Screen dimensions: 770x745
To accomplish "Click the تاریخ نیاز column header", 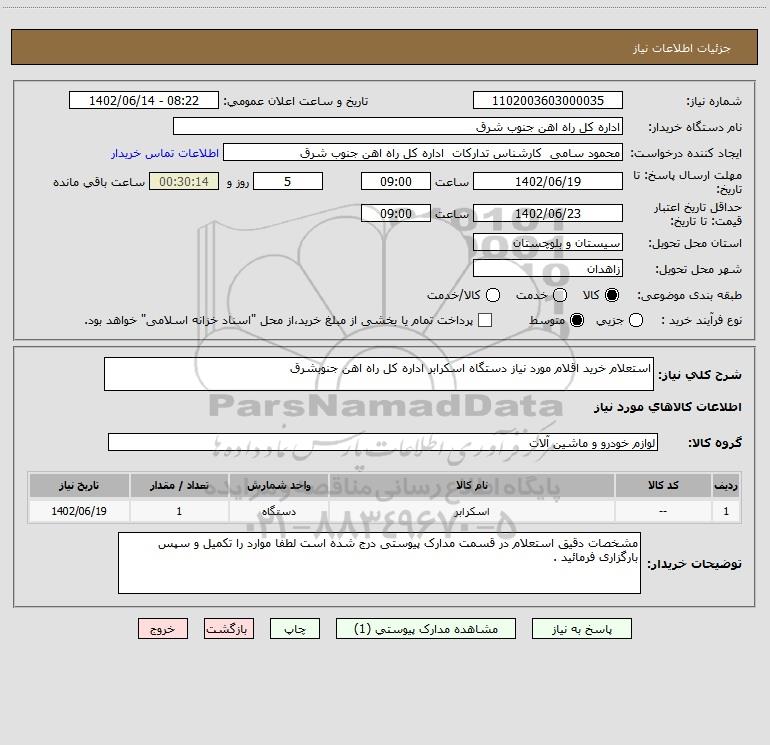I will point(79,486).
